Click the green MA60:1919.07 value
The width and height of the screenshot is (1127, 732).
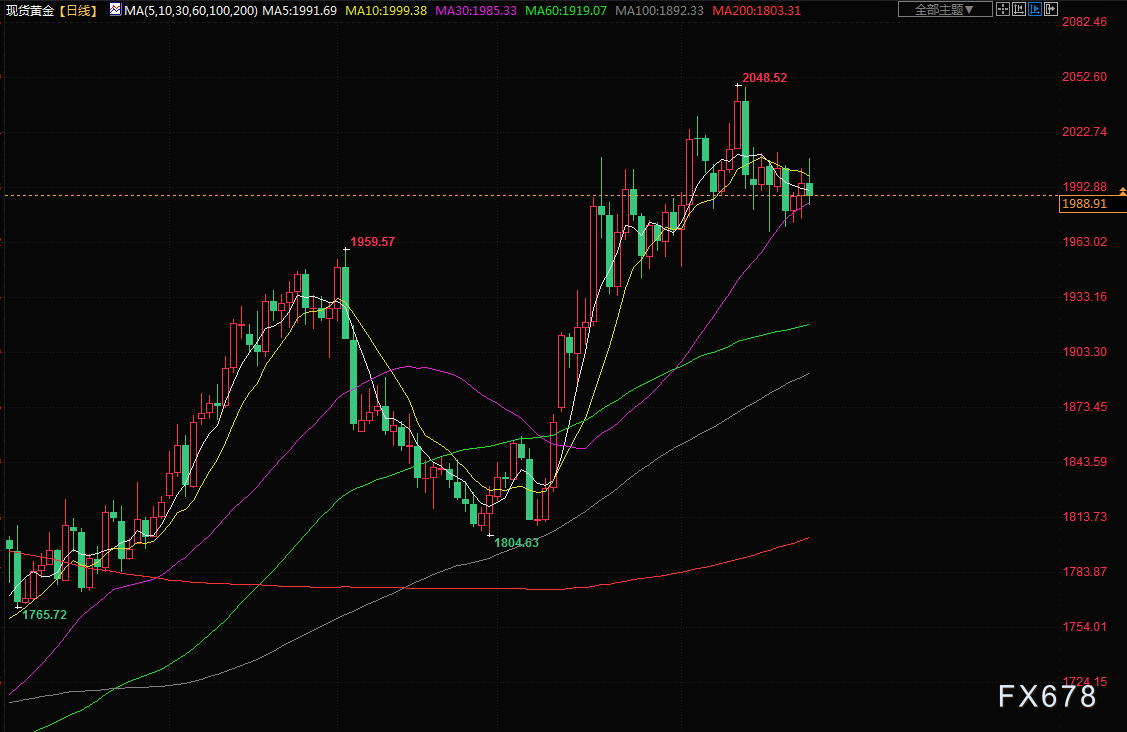(x=566, y=11)
